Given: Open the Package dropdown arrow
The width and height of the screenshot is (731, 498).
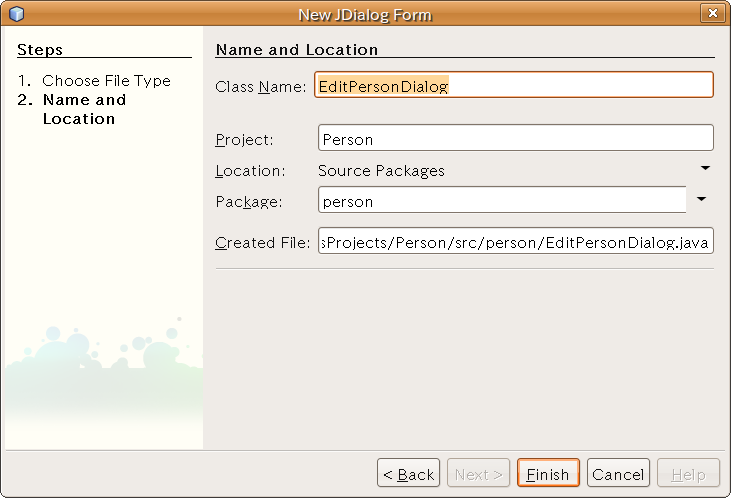Looking at the screenshot, I should 702,200.
